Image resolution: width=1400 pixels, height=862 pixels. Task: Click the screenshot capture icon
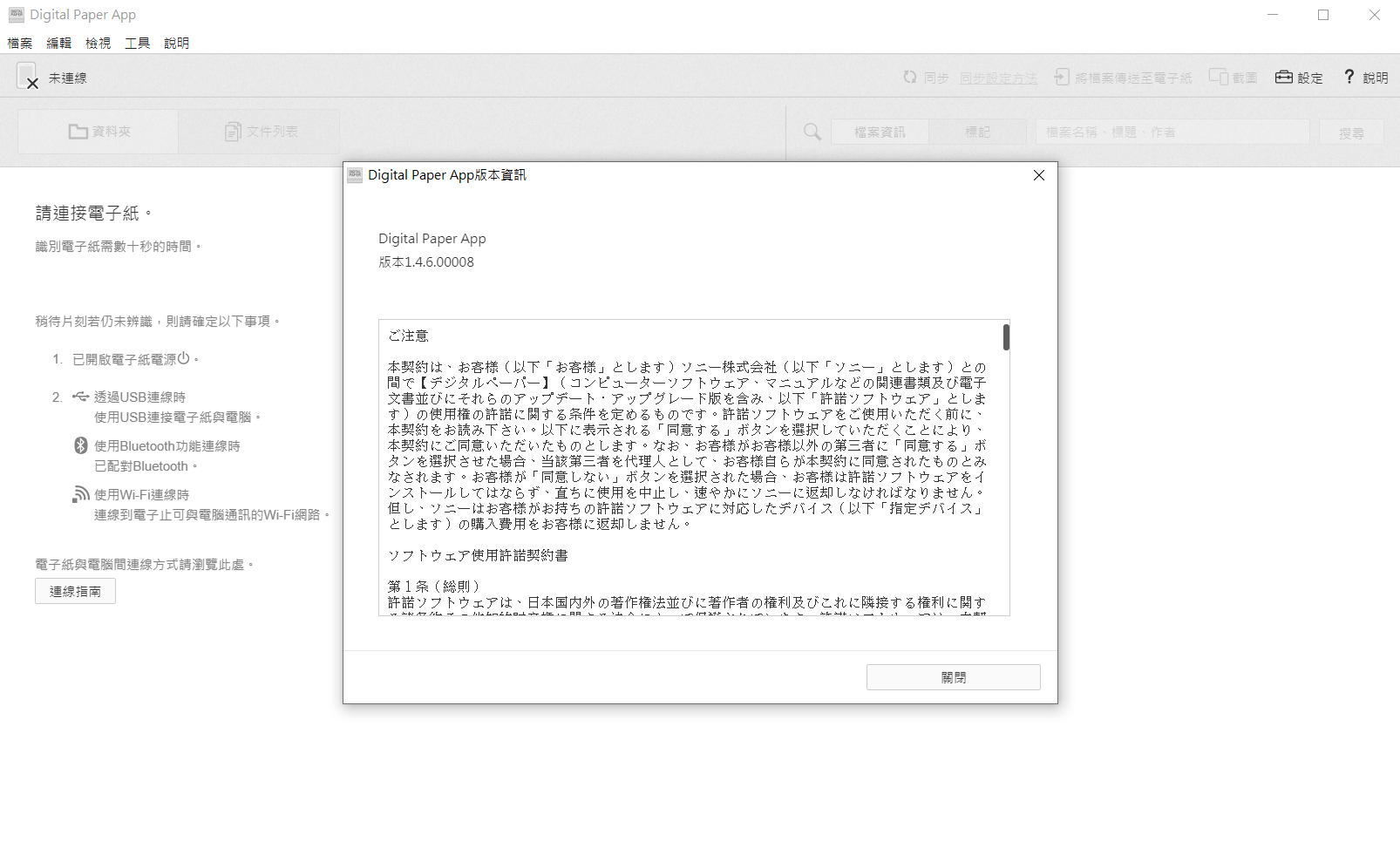pyautogui.click(x=1219, y=77)
